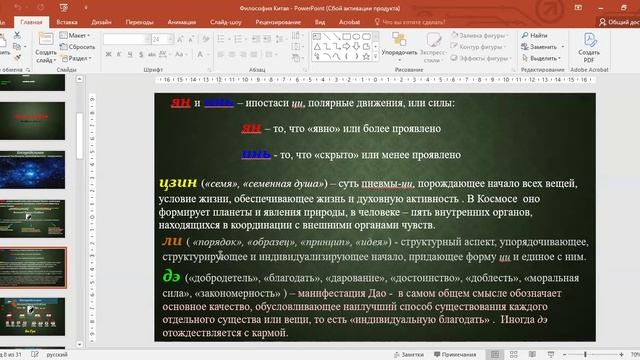Click the Найти search icon
The height and width of the screenshot is (360, 640).
tap(525, 36)
